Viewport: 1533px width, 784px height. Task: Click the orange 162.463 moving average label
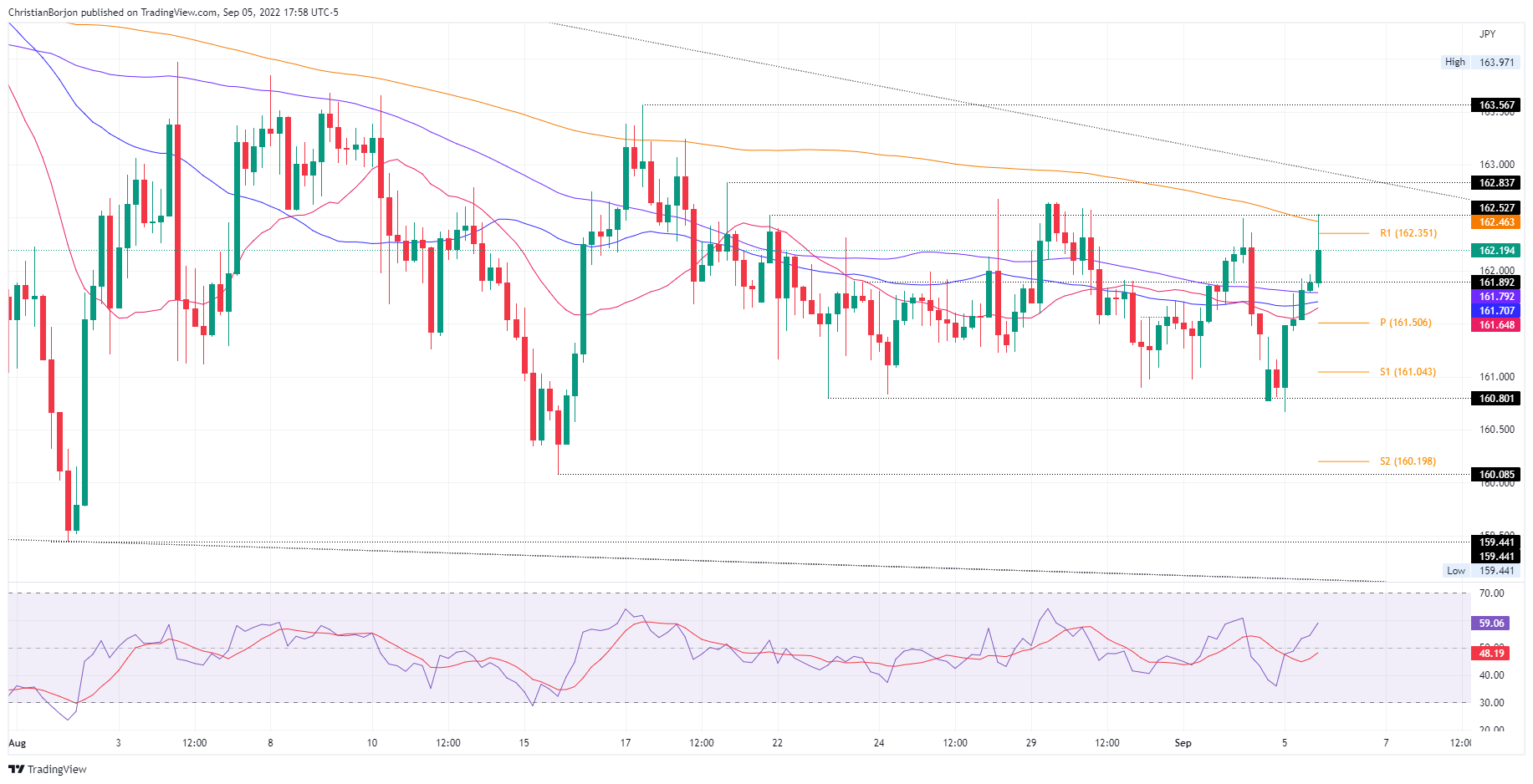point(1496,222)
